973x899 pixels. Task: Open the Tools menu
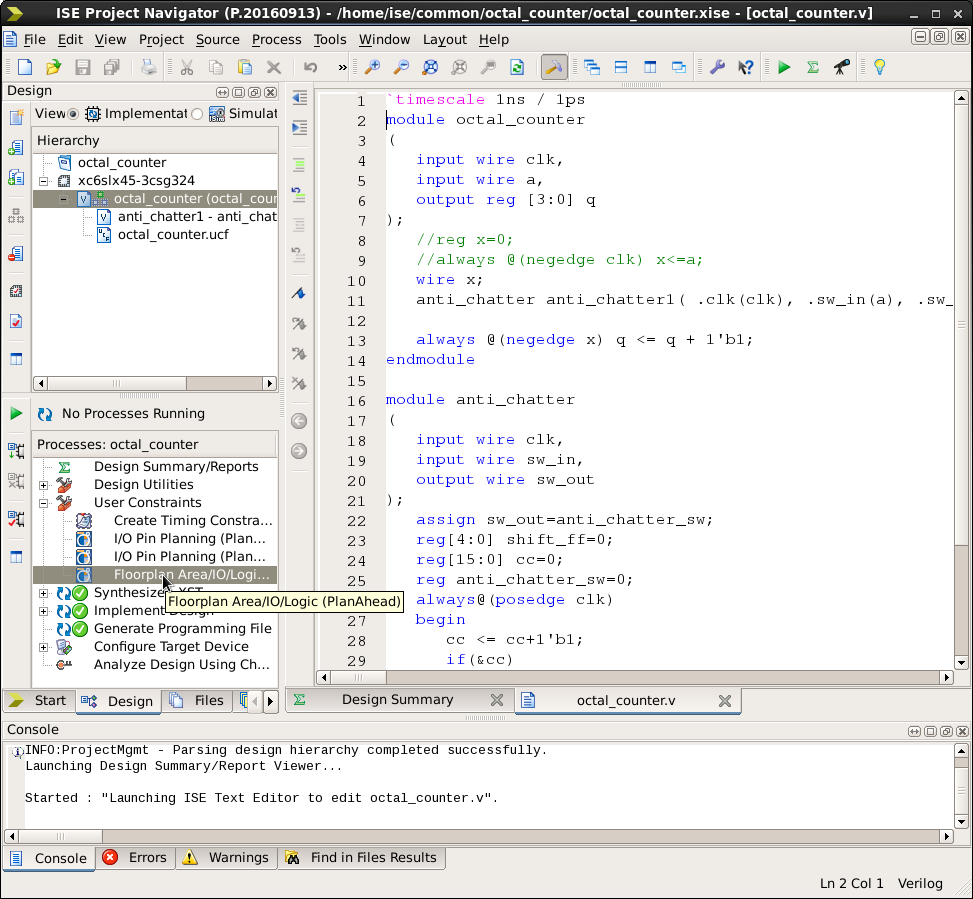[330, 39]
